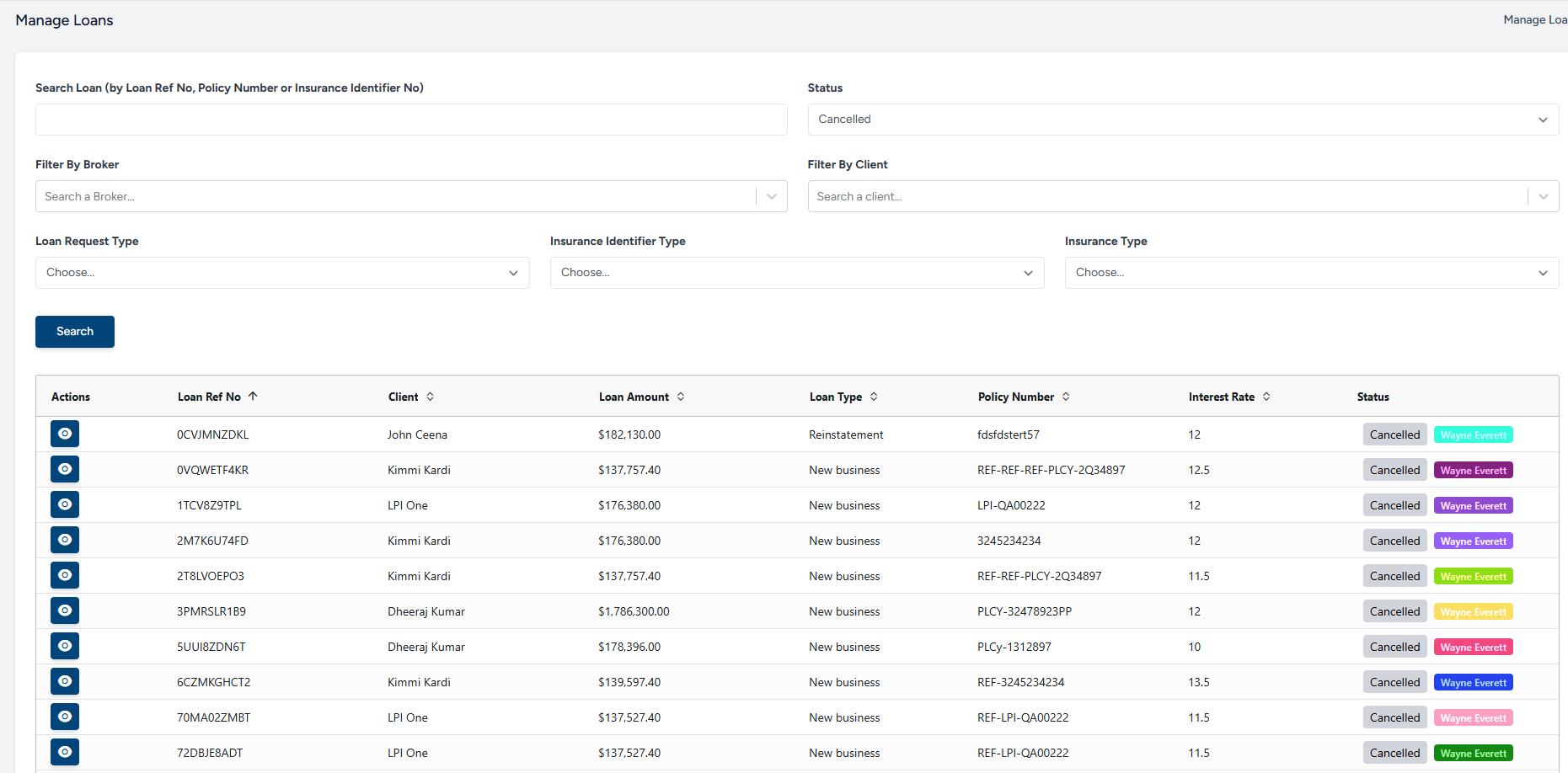Sort table by Client column
Screen dimensions: 1568x773
point(430,397)
